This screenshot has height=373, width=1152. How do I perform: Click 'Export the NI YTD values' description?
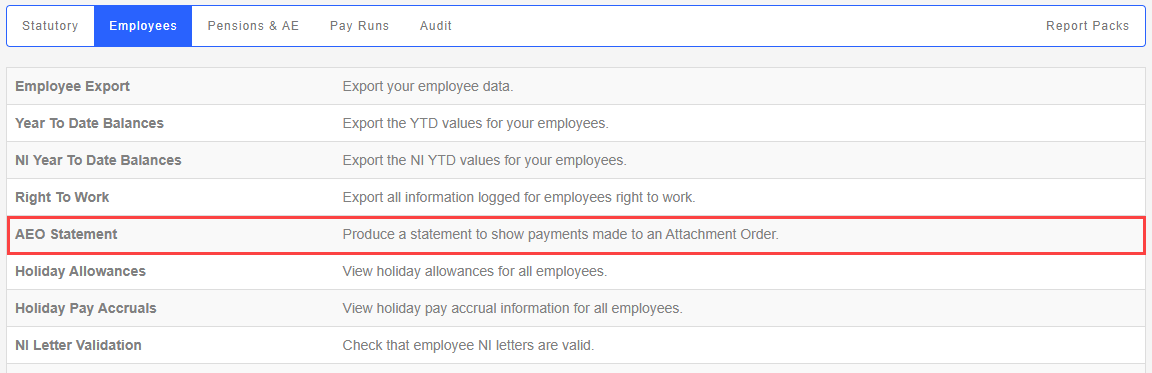tap(484, 160)
